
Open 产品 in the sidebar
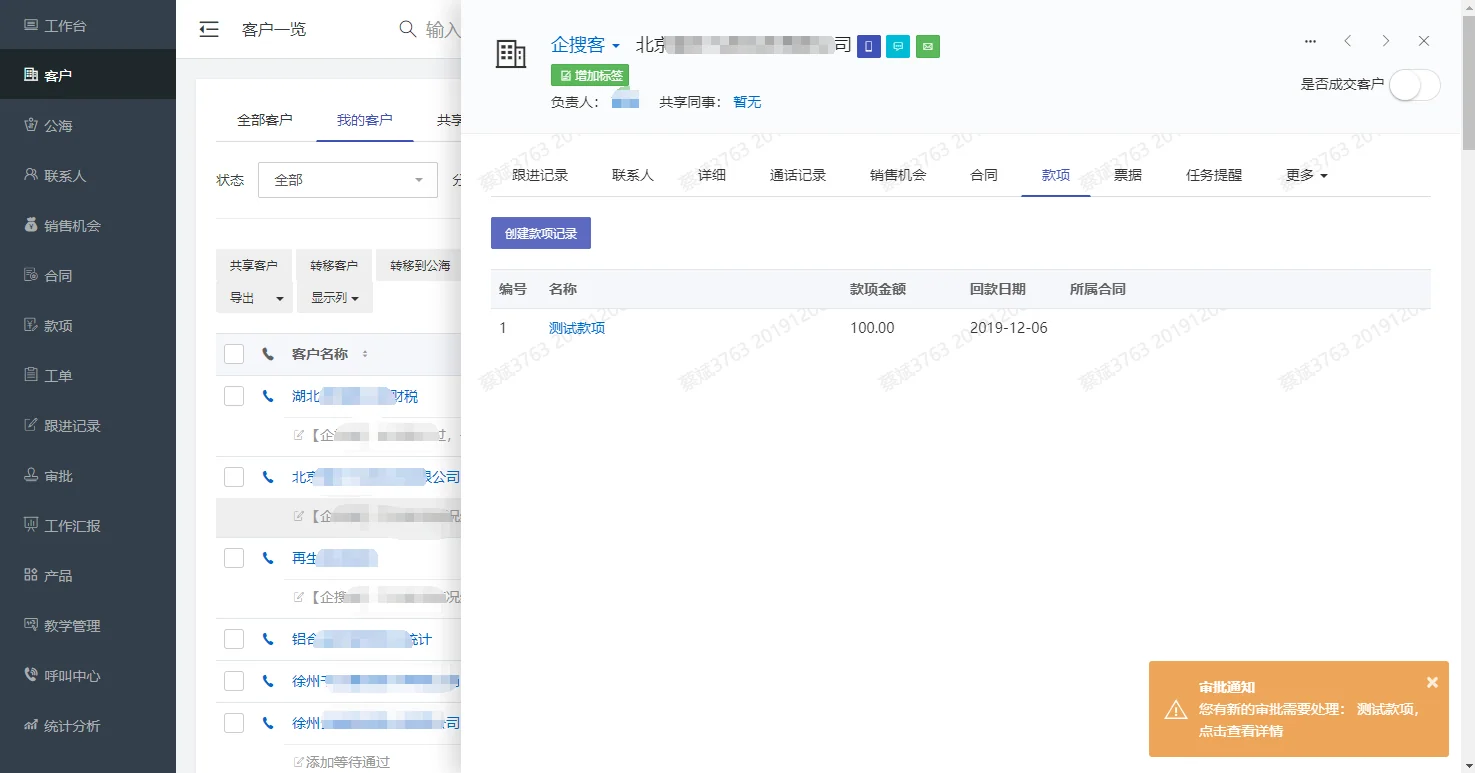point(88,575)
